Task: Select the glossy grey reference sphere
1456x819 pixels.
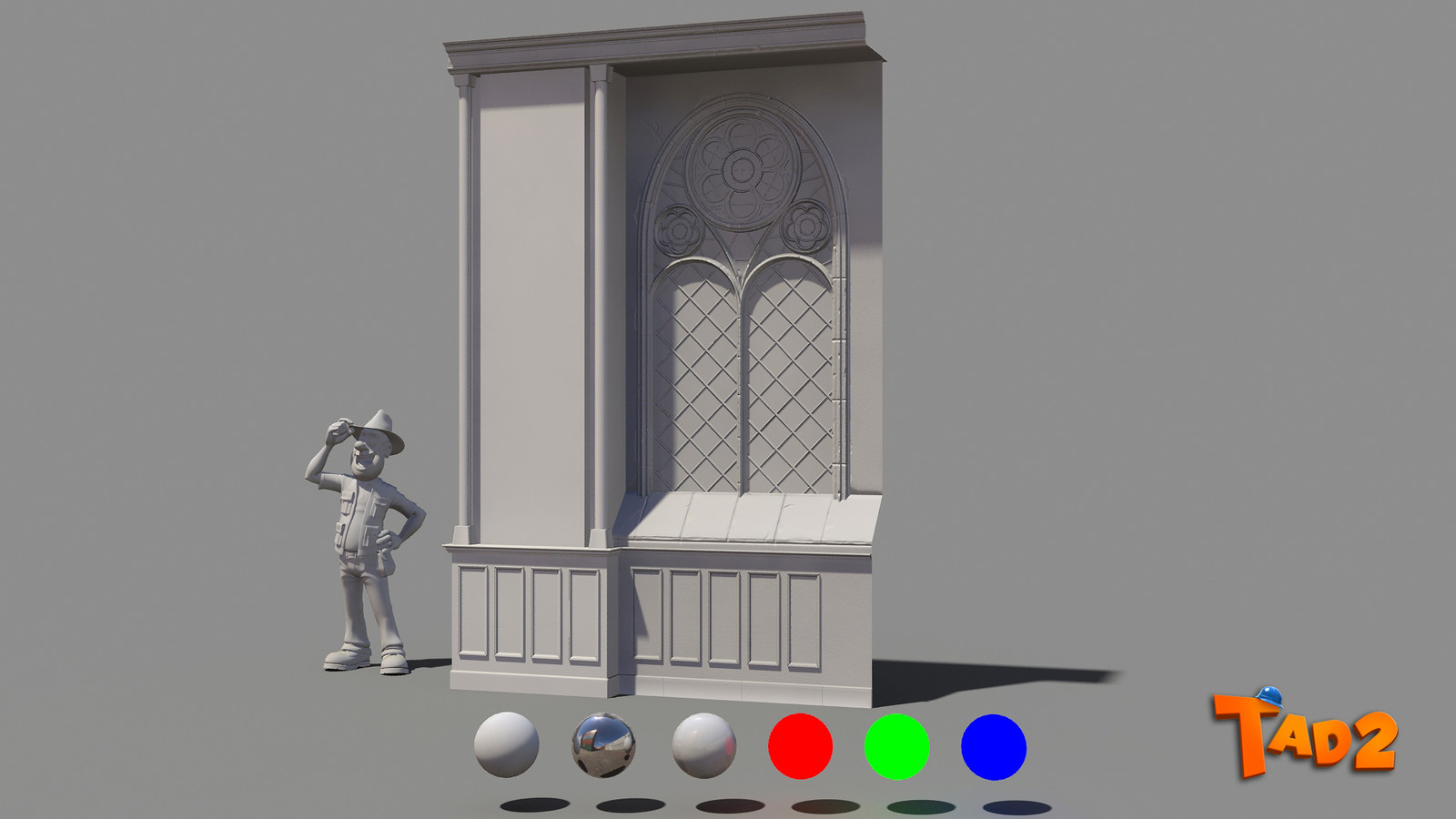Action: point(703,745)
